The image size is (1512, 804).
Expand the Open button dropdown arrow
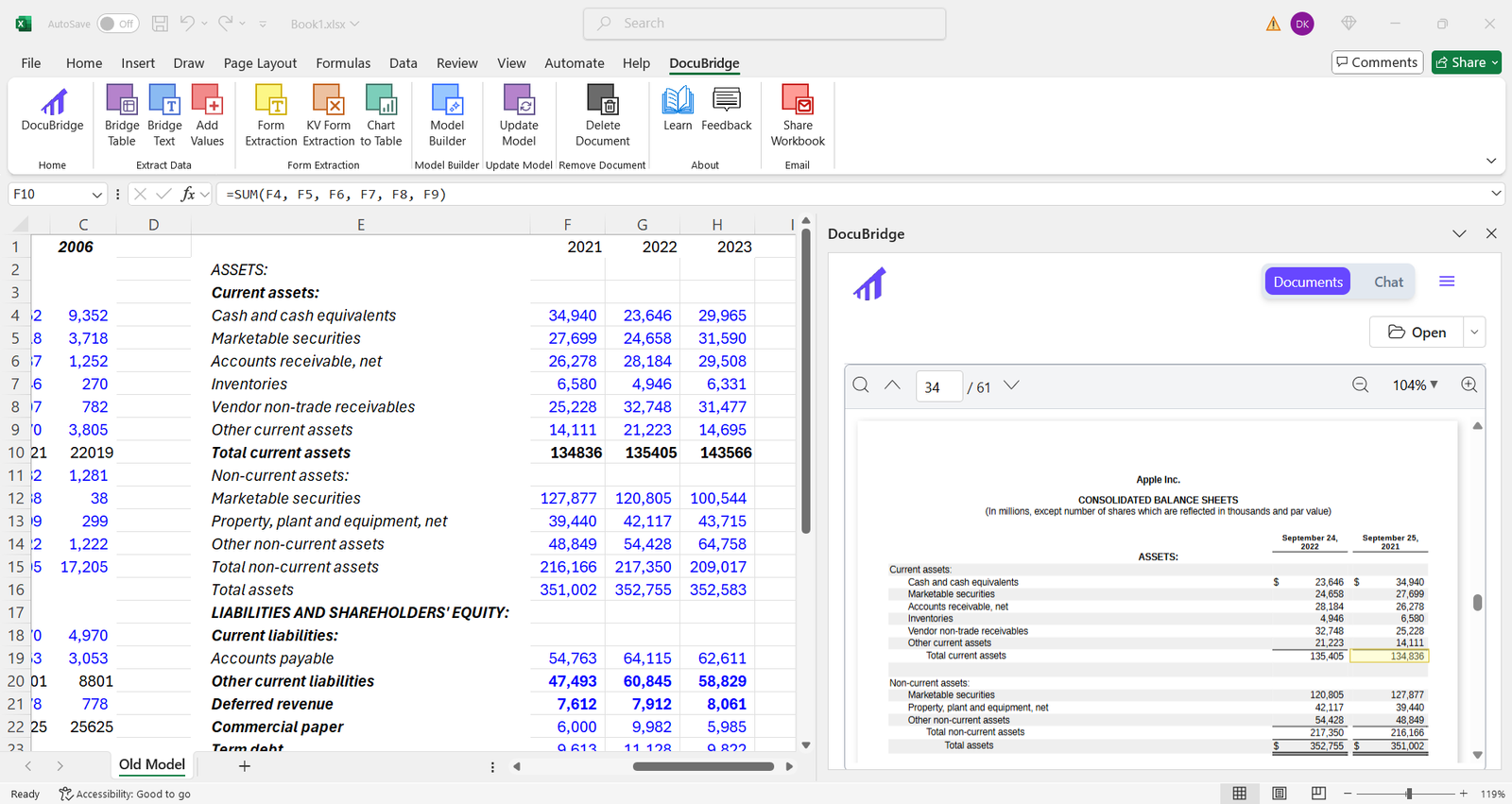pos(1474,333)
